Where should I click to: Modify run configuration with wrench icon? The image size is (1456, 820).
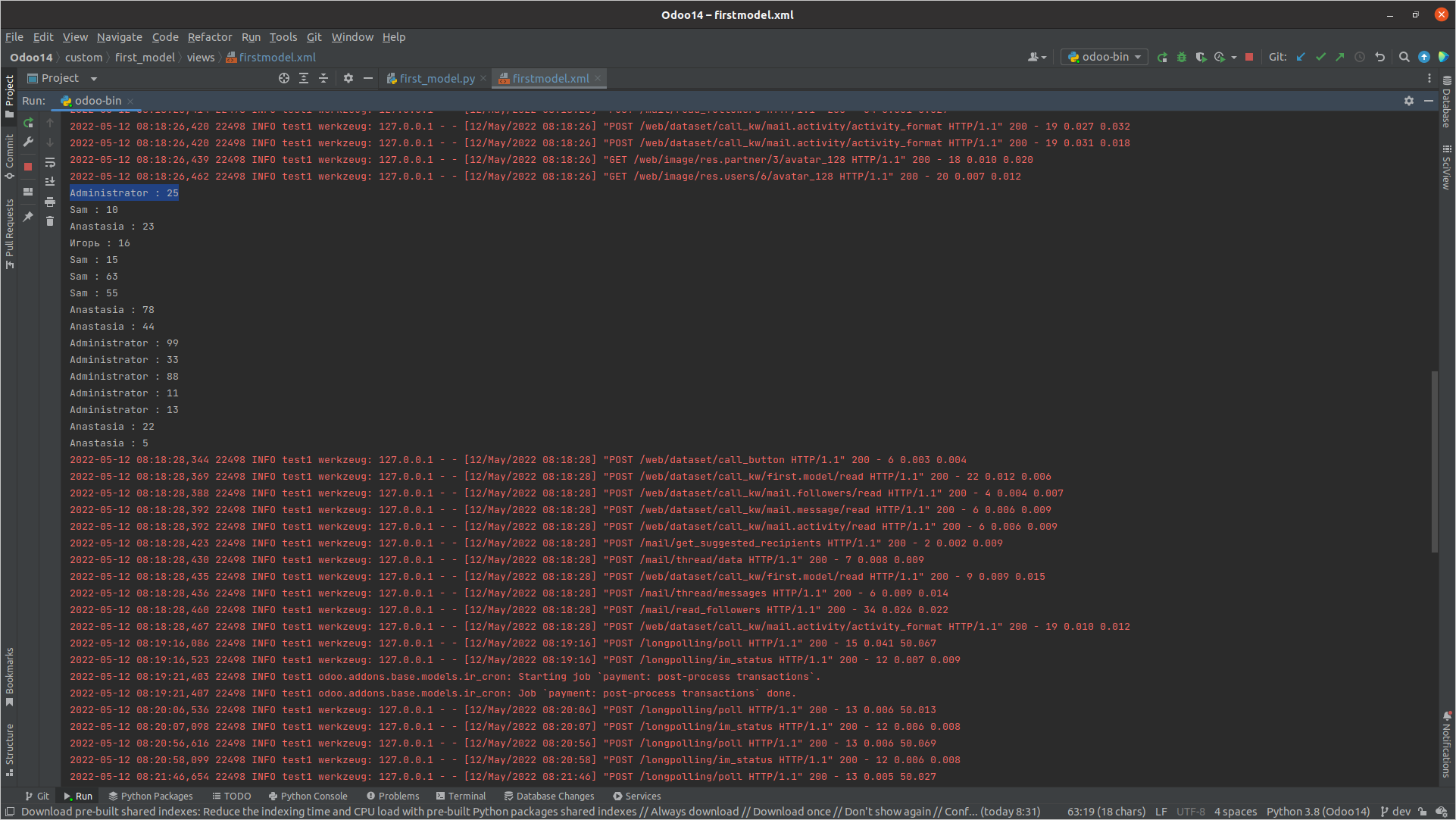(29, 142)
